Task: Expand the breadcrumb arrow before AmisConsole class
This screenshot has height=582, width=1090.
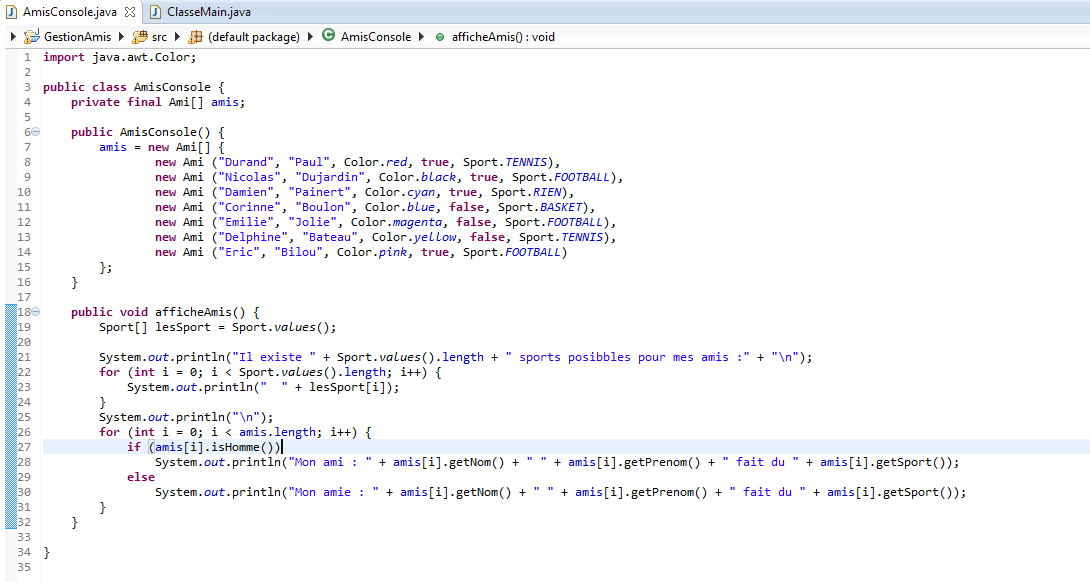Action: tap(310, 37)
